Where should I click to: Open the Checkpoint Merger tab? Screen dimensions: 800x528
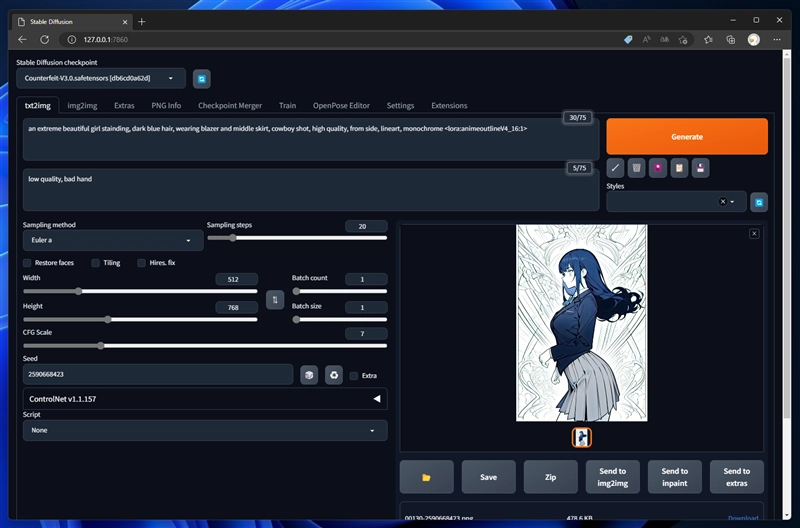[230, 106]
